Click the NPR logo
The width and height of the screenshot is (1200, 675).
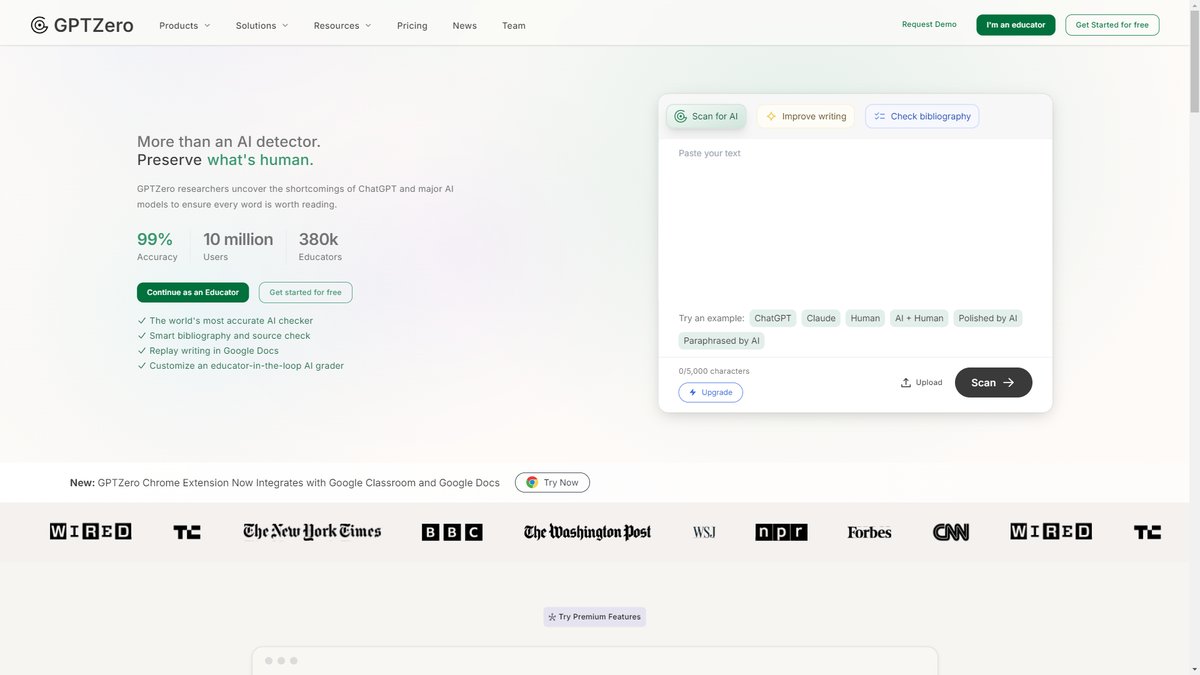pyautogui.click(x=781, y=532)
